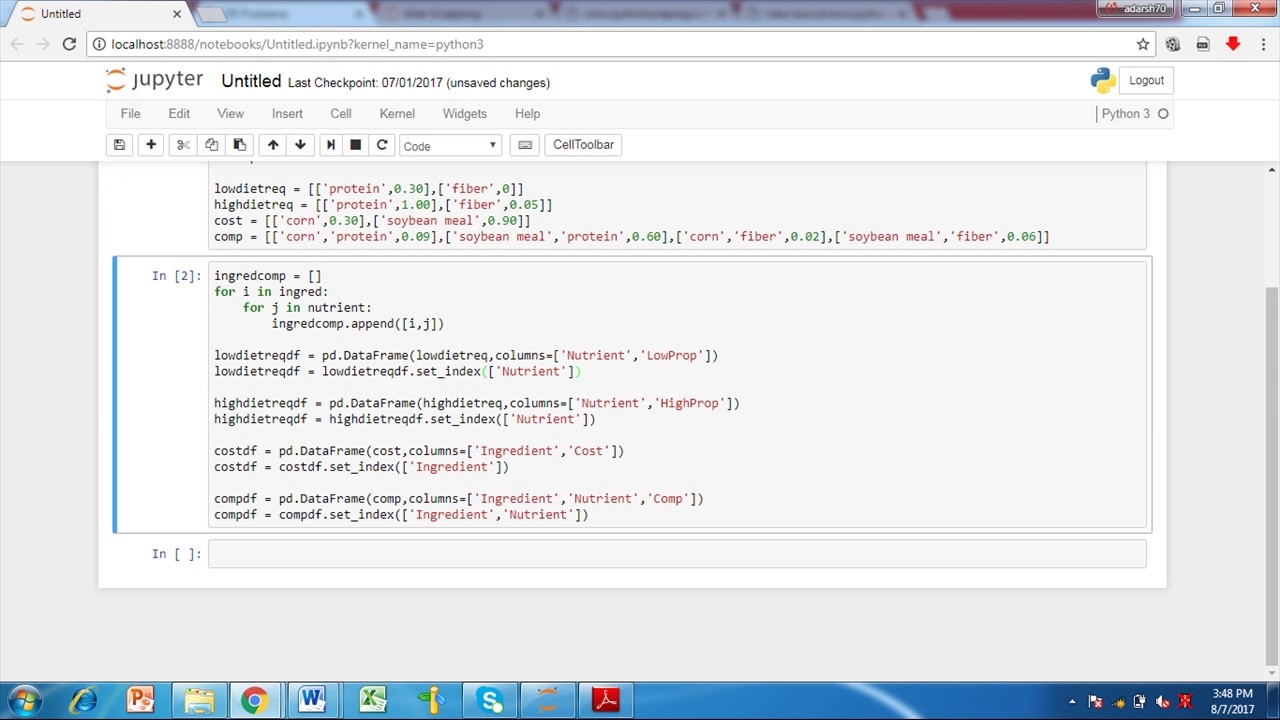Click the clock in system tray

tap(1232, 701)
